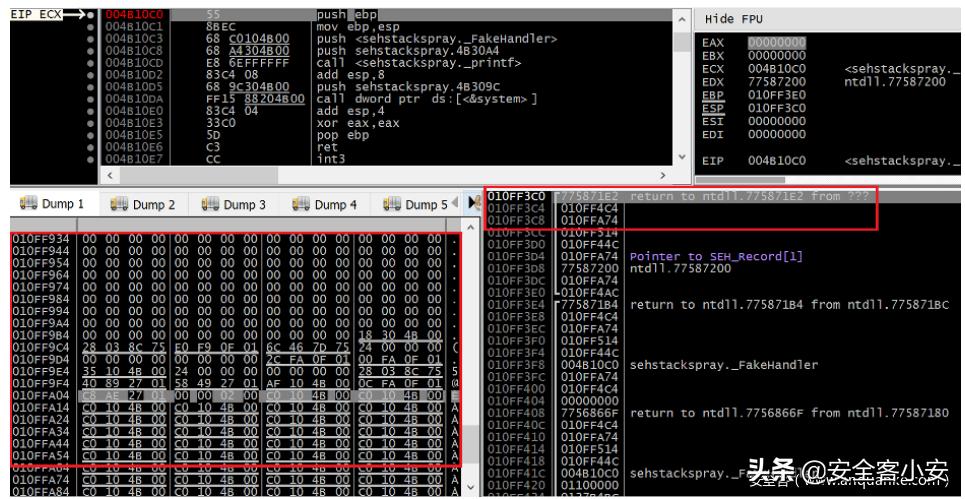Select the 'int3' instruction
The width and height of the screenshot is (965, 499).
pos(331,159)
